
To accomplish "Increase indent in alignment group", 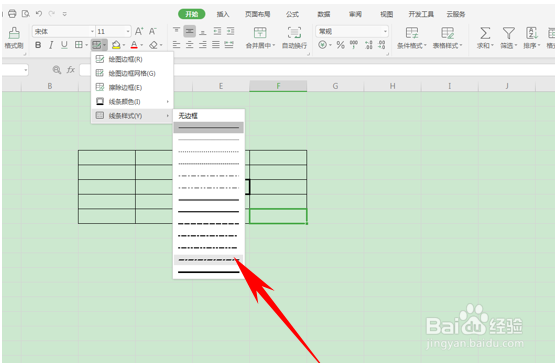I will pyautogui.click(x=230, y=31).
